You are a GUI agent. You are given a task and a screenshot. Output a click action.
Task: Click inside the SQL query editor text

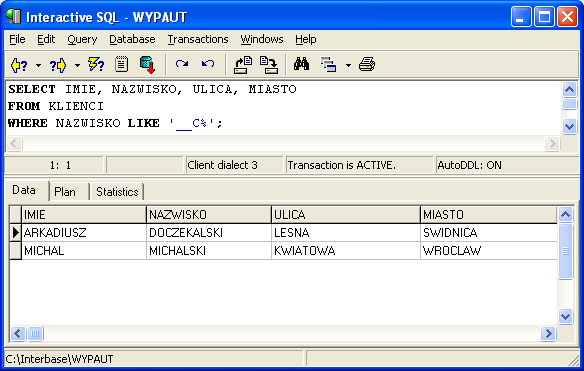283,107
